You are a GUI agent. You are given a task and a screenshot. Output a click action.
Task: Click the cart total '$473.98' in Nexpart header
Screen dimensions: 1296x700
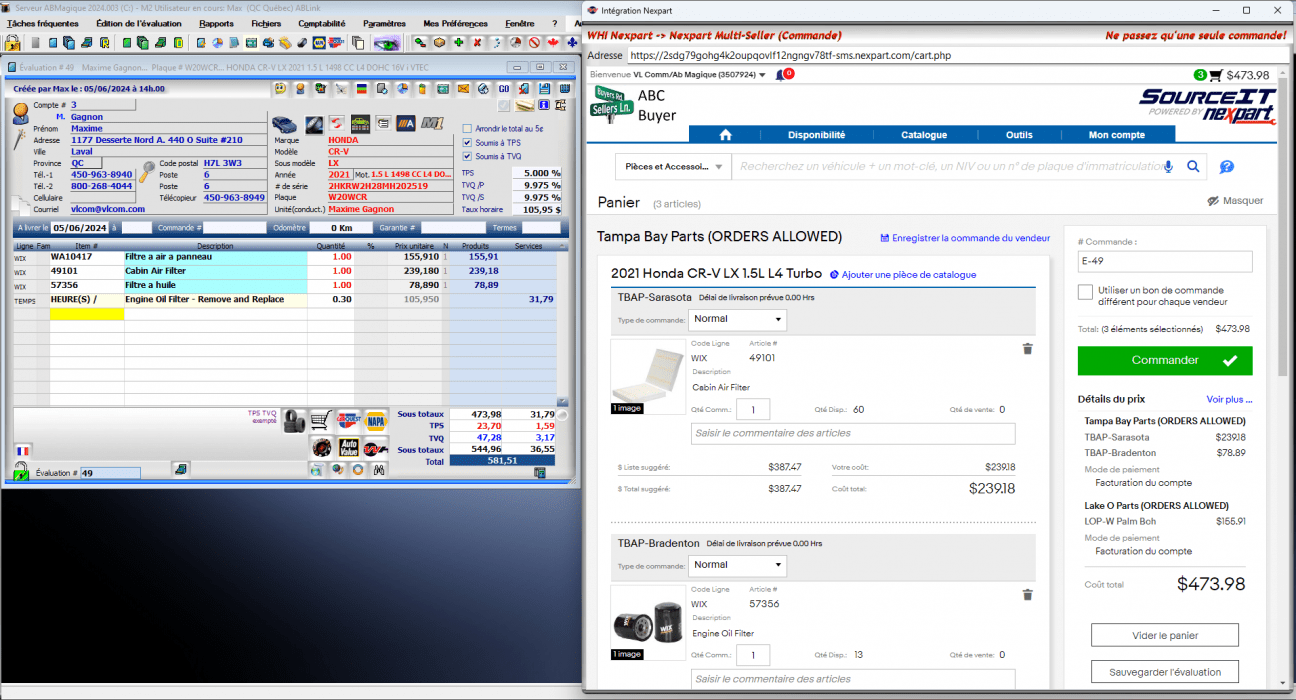pyautogui.click(x=1247, y=75)
